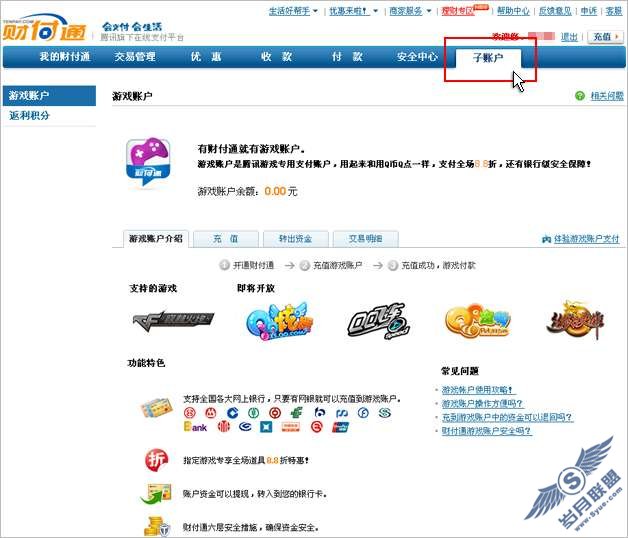628x538 pixels.
Task: Open the 付款 navigation item
Action: click(347, 57)
